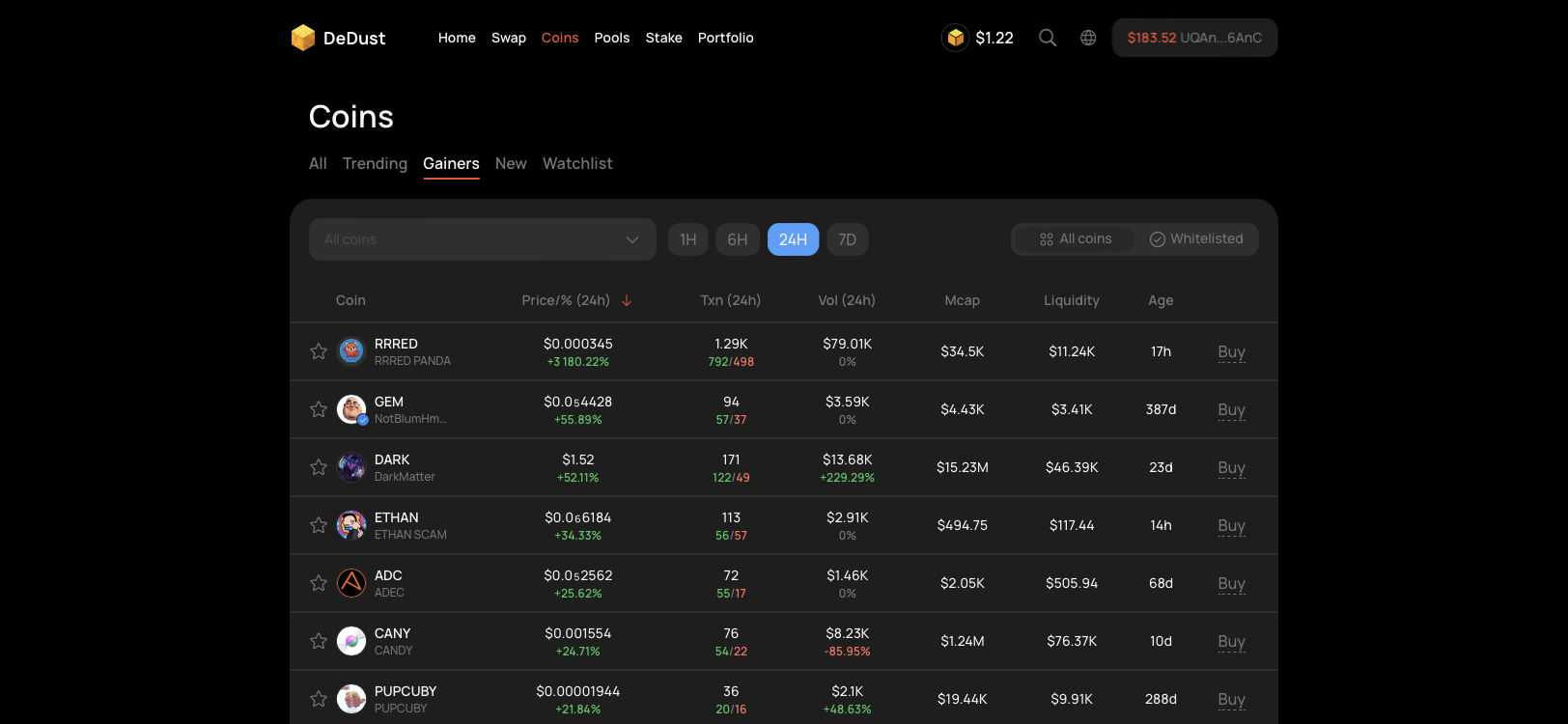The height and width of the screenshot is (724, 1568).
Task: Click DARK market cap $15.23M
Action: point(963,467)
